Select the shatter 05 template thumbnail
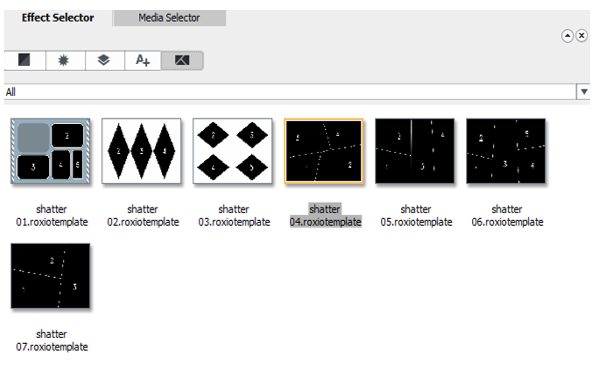Screen dimensions: 598x365 [415, 151]
